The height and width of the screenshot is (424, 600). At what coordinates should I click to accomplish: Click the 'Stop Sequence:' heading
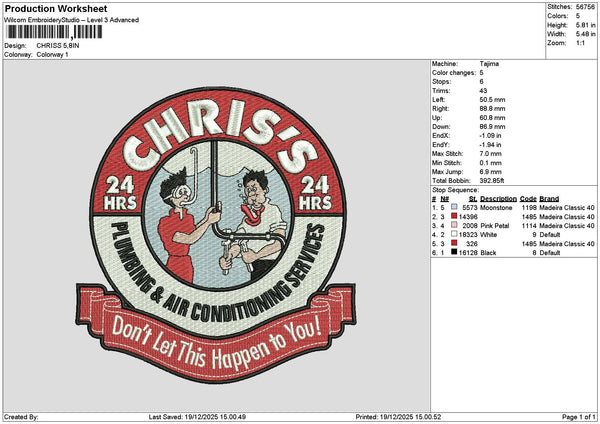click(x=455, y=190)
